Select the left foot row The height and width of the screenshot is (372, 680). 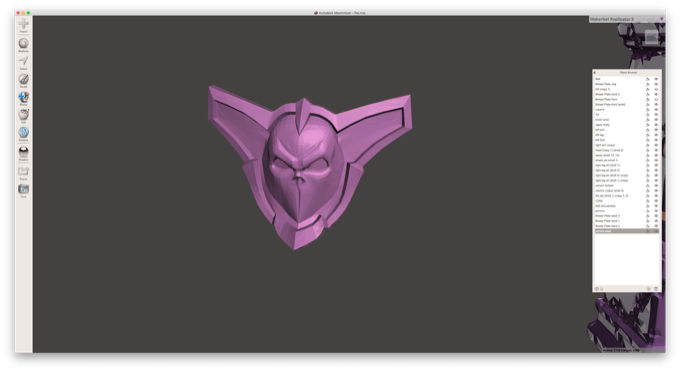click(627, 140)
